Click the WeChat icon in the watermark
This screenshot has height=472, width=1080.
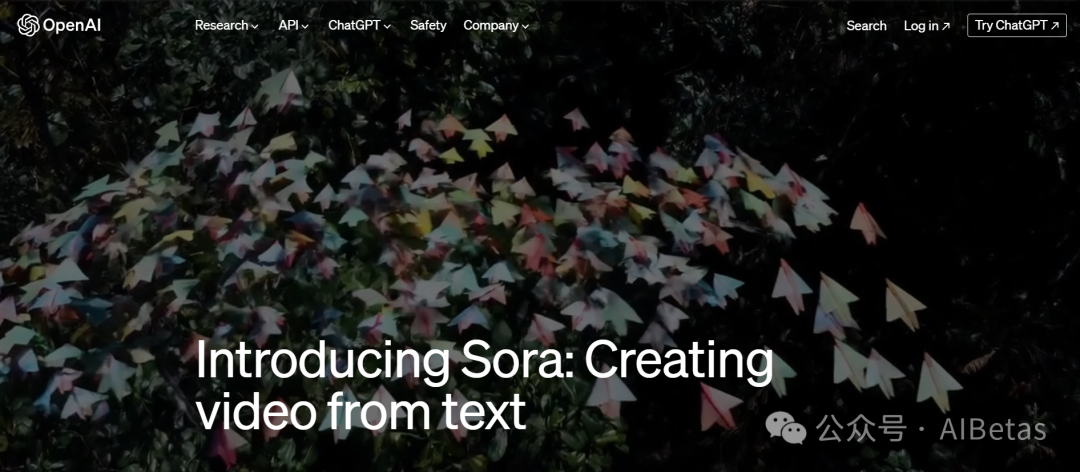click(x=785, y=431)
